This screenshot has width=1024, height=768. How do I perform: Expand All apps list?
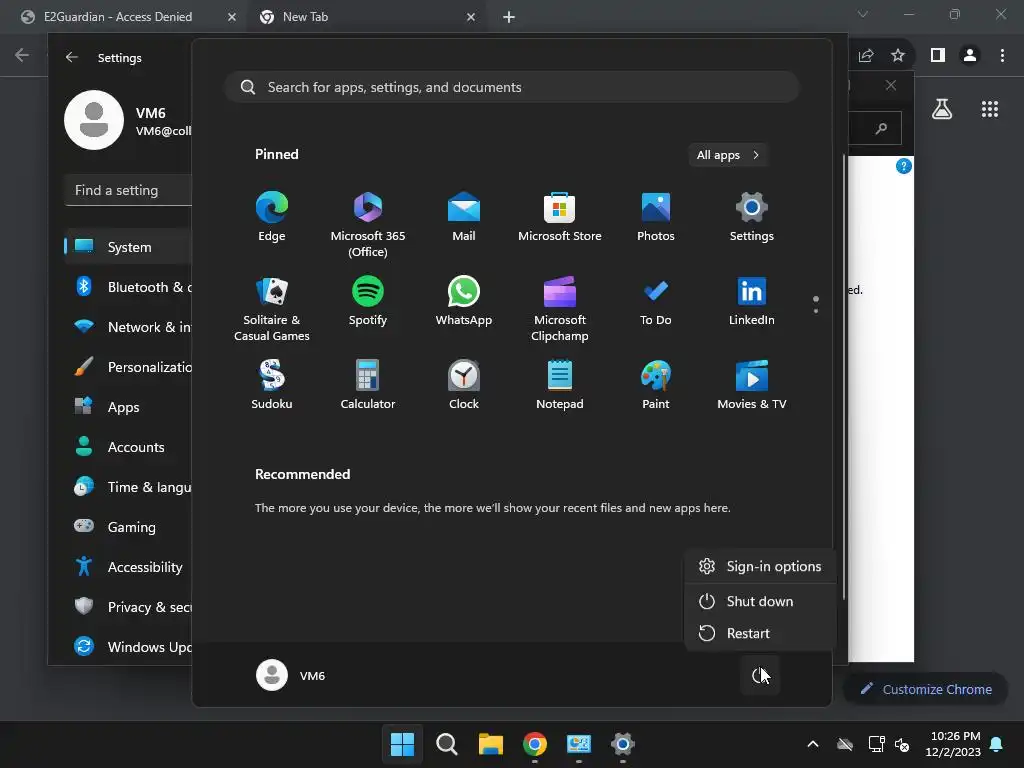[728, 155]
